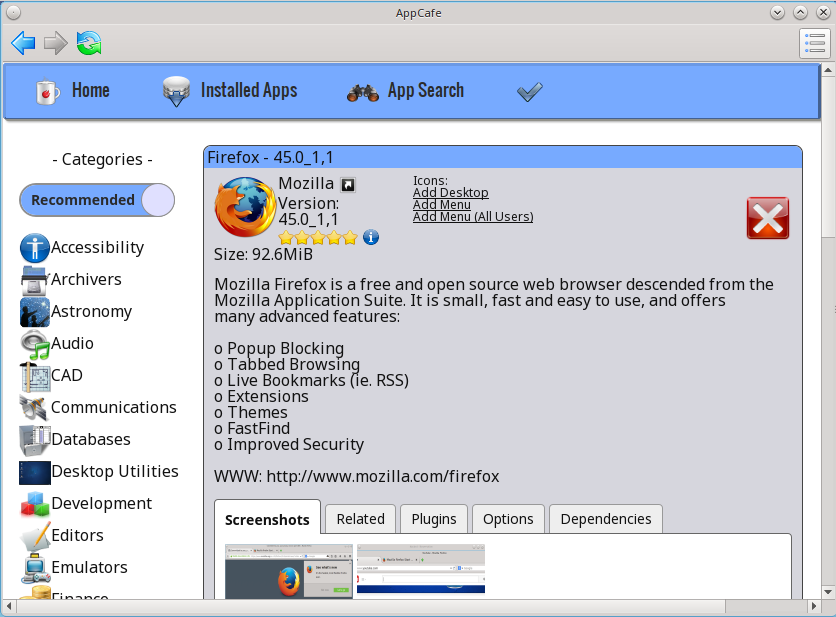The image size is (836, 617).
Task: Select the CAD category label
Action: pyautogui.click(x=67, y=375)
